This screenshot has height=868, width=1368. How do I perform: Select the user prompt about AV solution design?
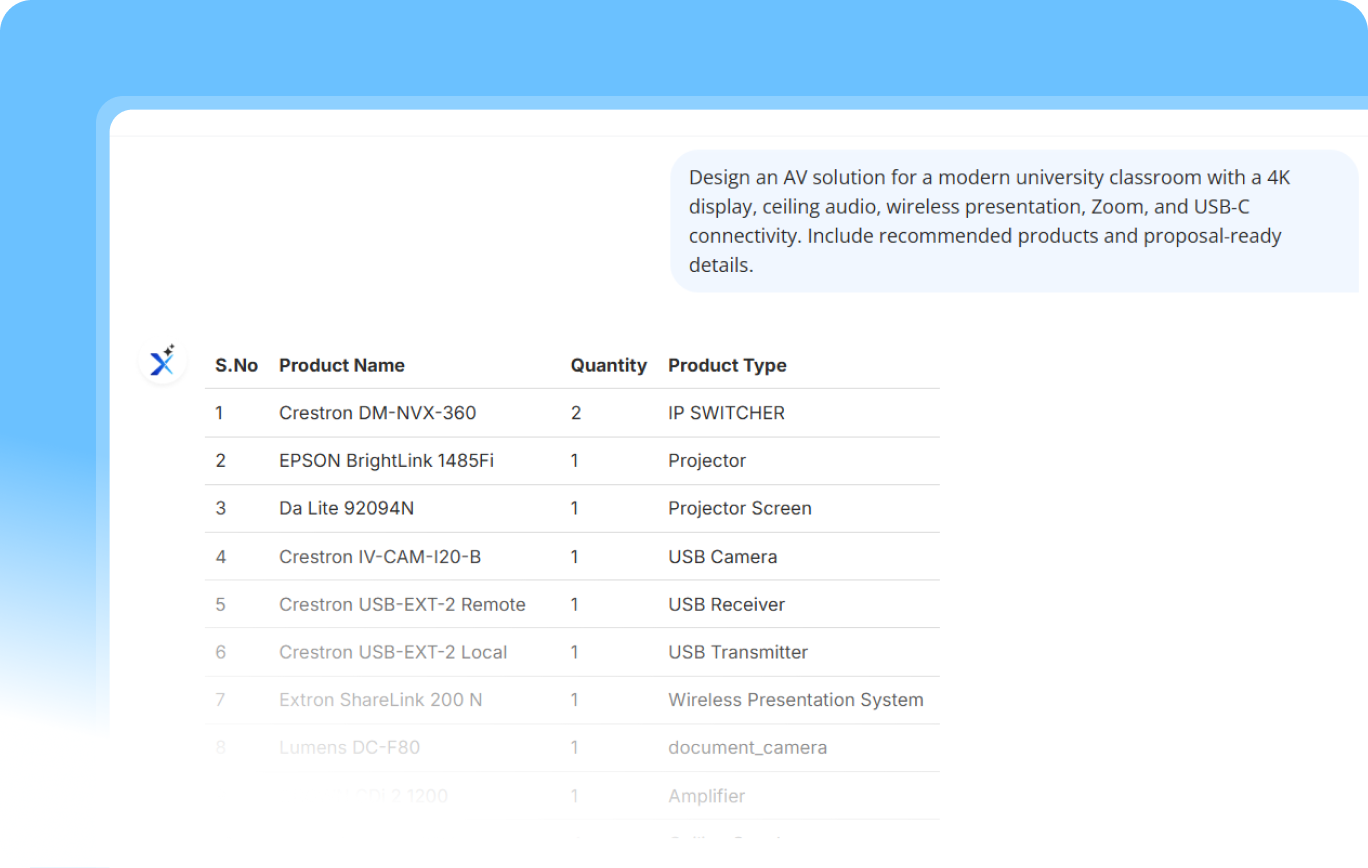(1014, 221)
